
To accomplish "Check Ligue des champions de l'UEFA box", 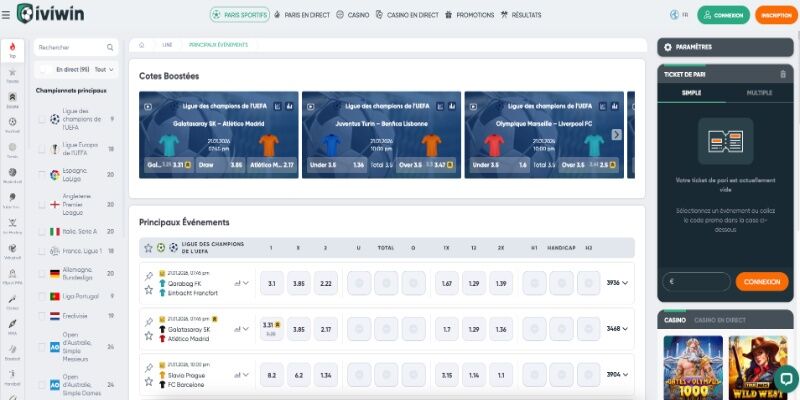I will point(42,119).
